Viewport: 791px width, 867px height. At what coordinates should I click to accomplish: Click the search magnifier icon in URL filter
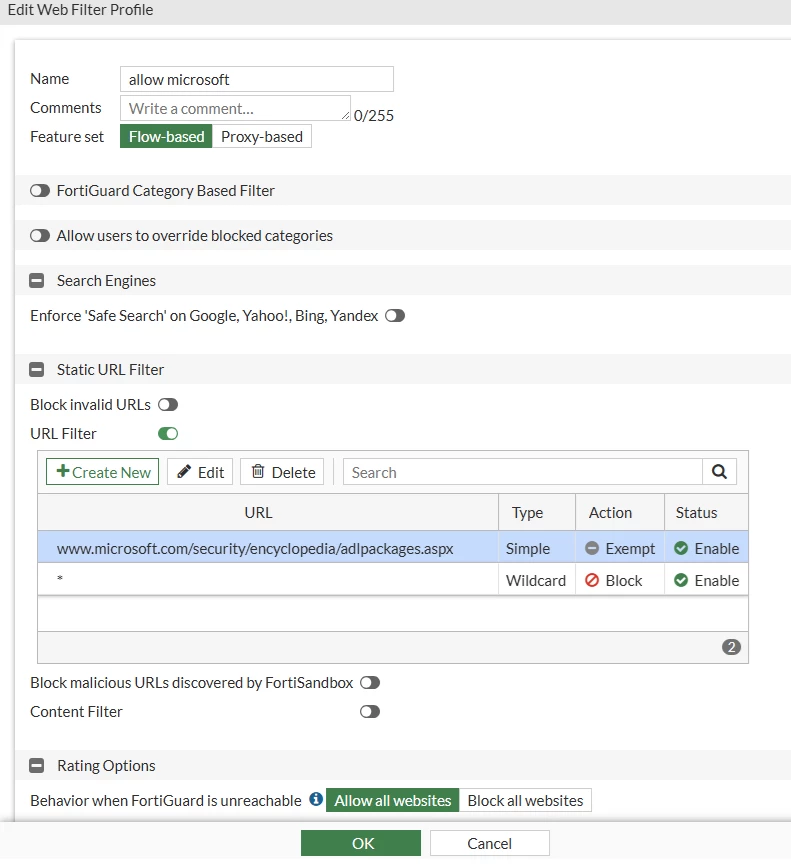pyautogui.click(x=719, y=472)
